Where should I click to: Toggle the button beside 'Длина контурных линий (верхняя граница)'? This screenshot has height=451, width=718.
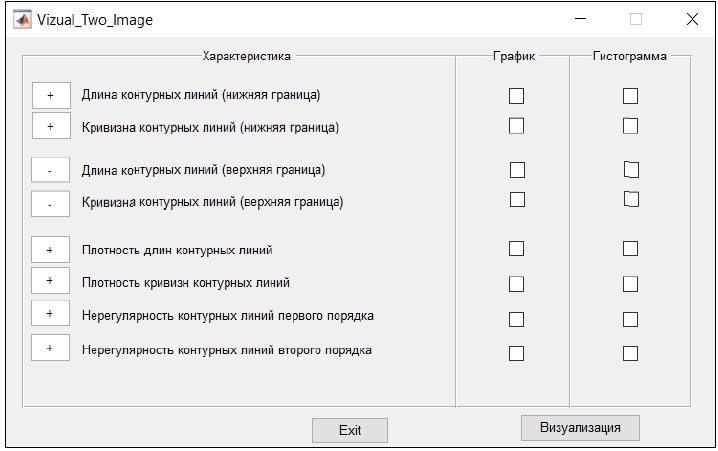tap(50, 172)
